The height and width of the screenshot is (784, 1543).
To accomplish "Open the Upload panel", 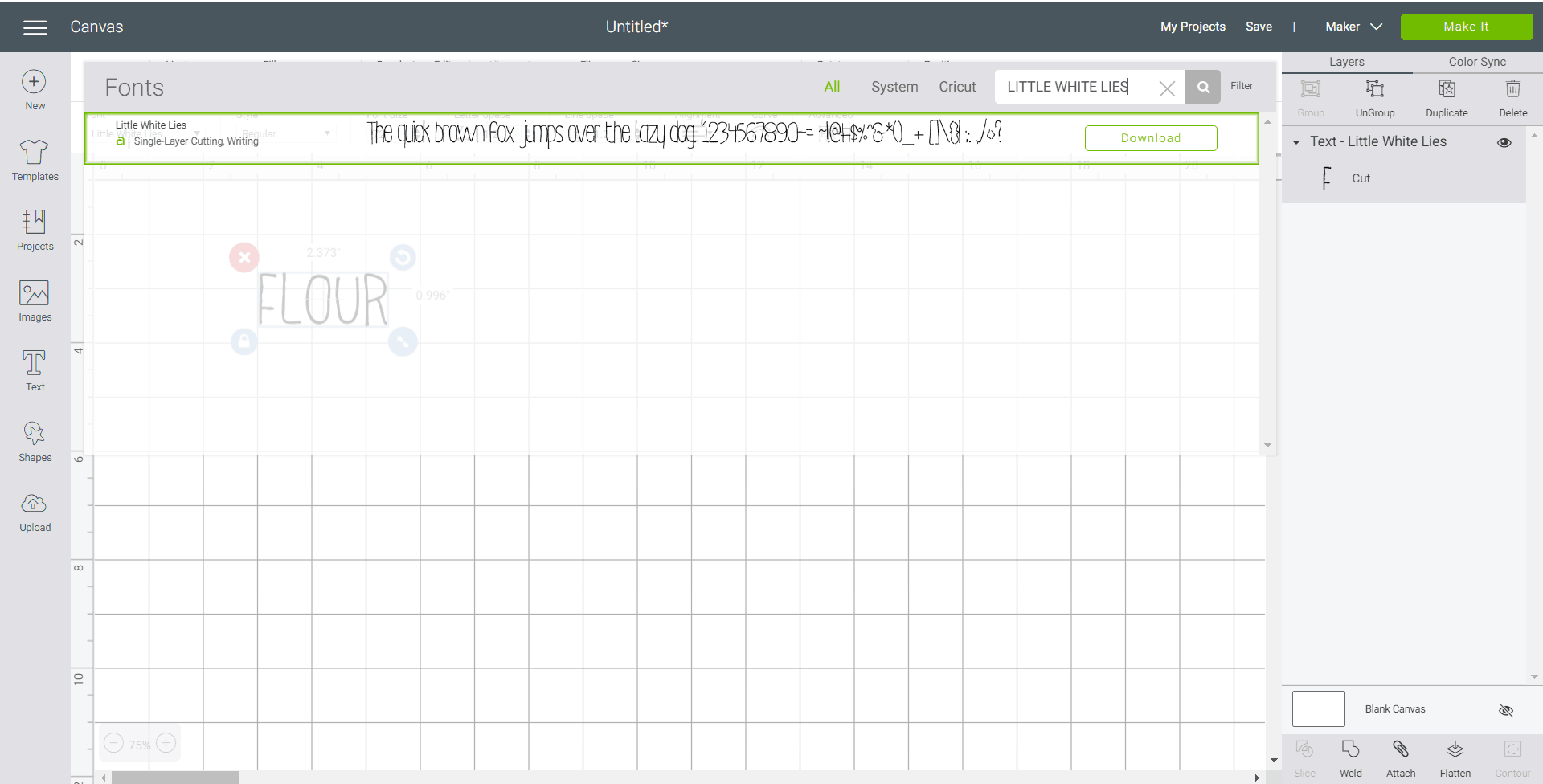I will click(35, 512).
